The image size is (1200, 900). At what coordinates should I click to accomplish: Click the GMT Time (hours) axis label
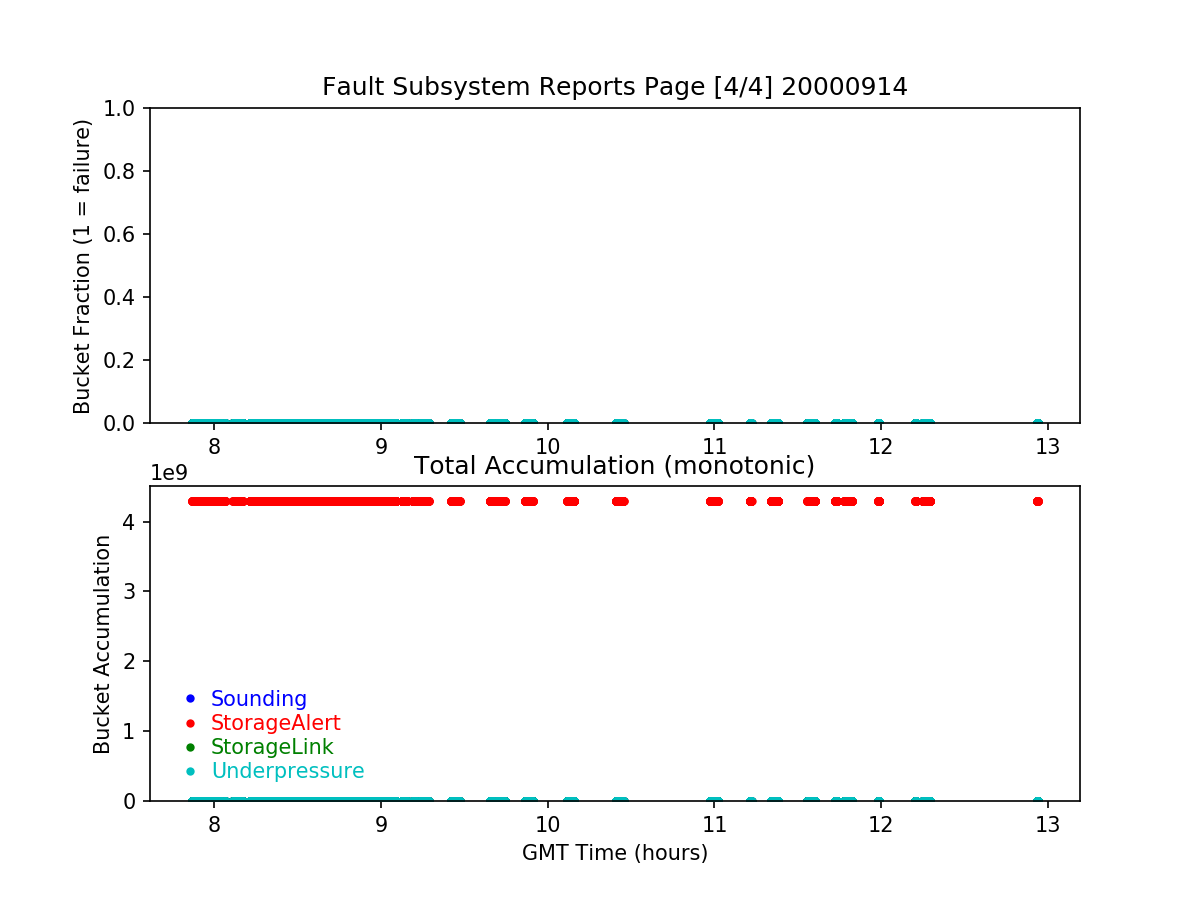[614, 853]
